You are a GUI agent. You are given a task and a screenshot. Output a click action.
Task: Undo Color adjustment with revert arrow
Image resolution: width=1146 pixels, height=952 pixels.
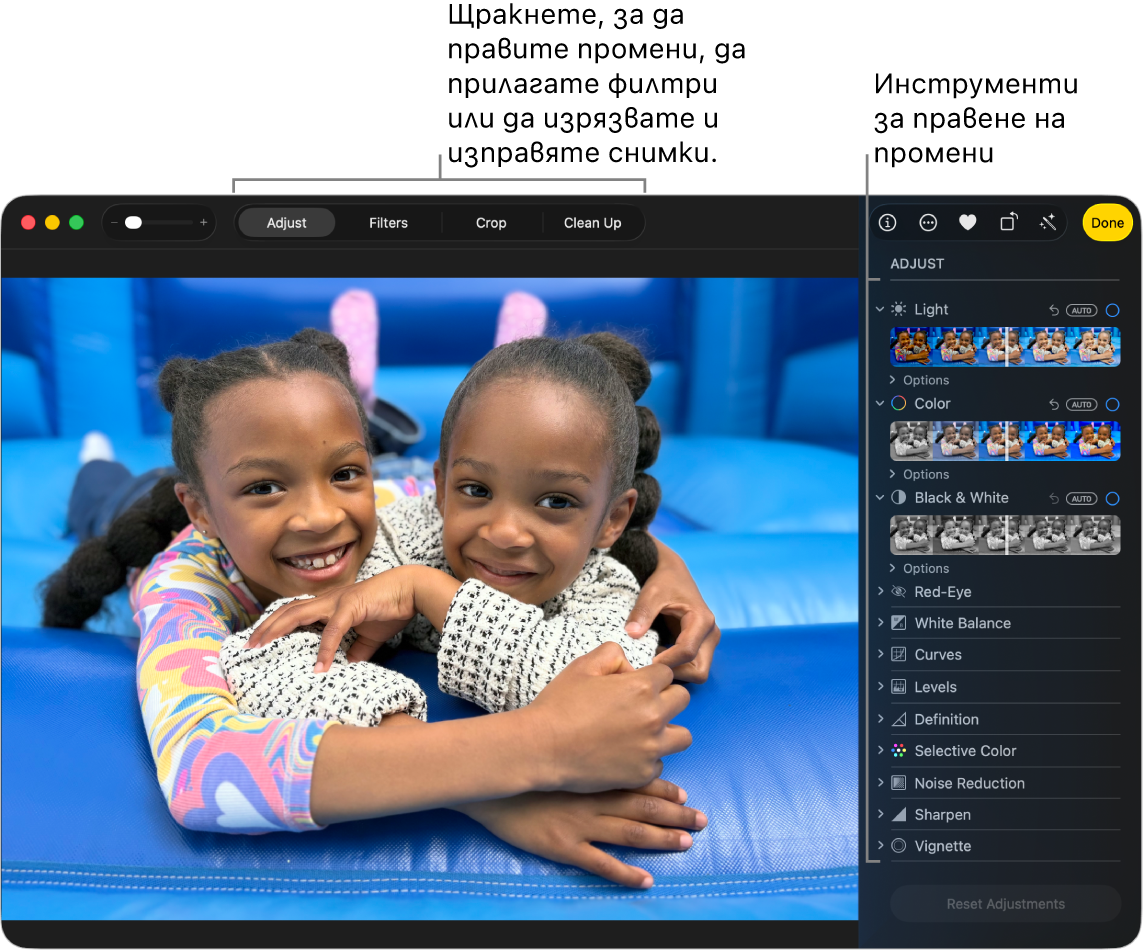coord(1055,405)
